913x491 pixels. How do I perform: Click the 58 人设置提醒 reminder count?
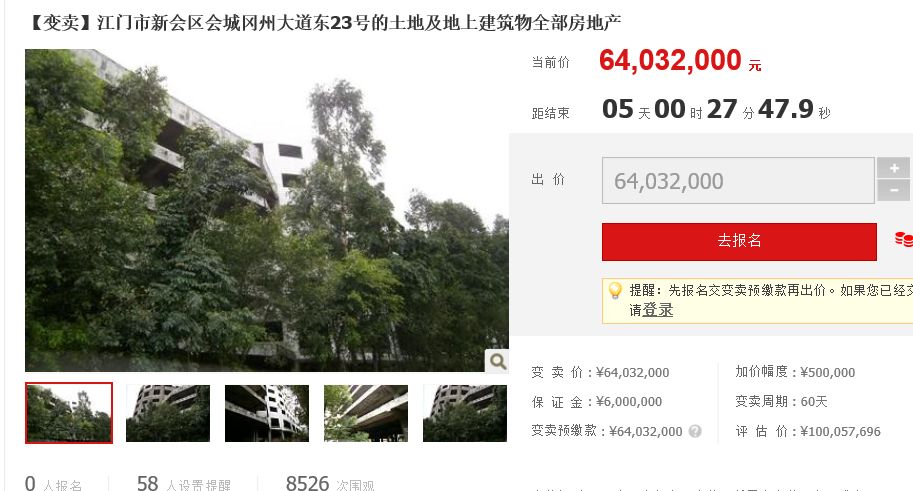click(x=183, y=484)
